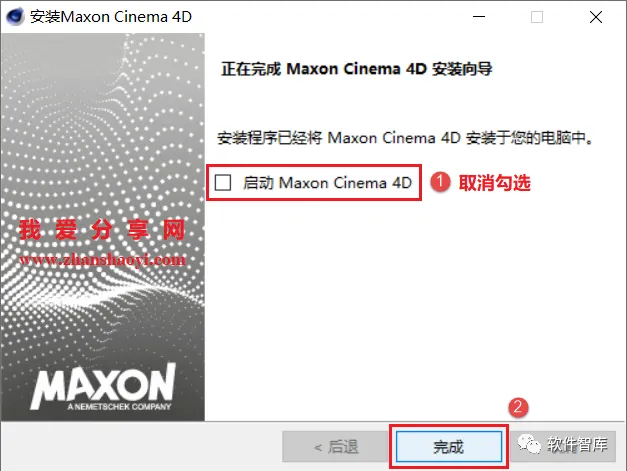Close the Maxon Cinema 4D installer window
This screenshot has width=627, height=471.
point(596,17)
